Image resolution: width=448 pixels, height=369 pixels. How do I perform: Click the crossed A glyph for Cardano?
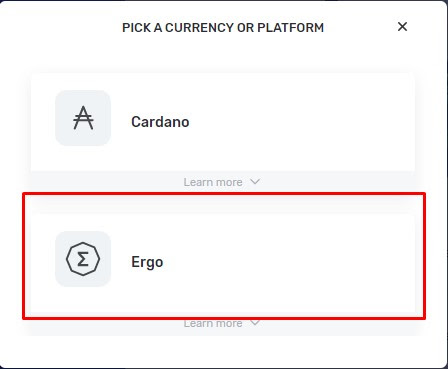point(83,118)
